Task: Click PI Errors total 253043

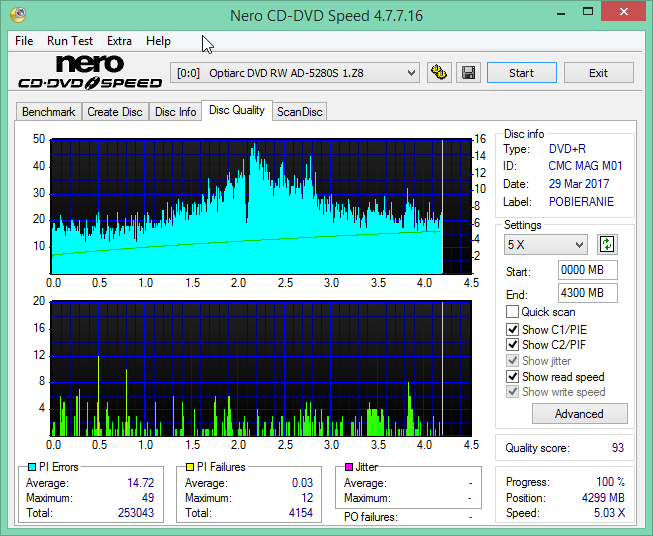Action: (x=136, y=513)
